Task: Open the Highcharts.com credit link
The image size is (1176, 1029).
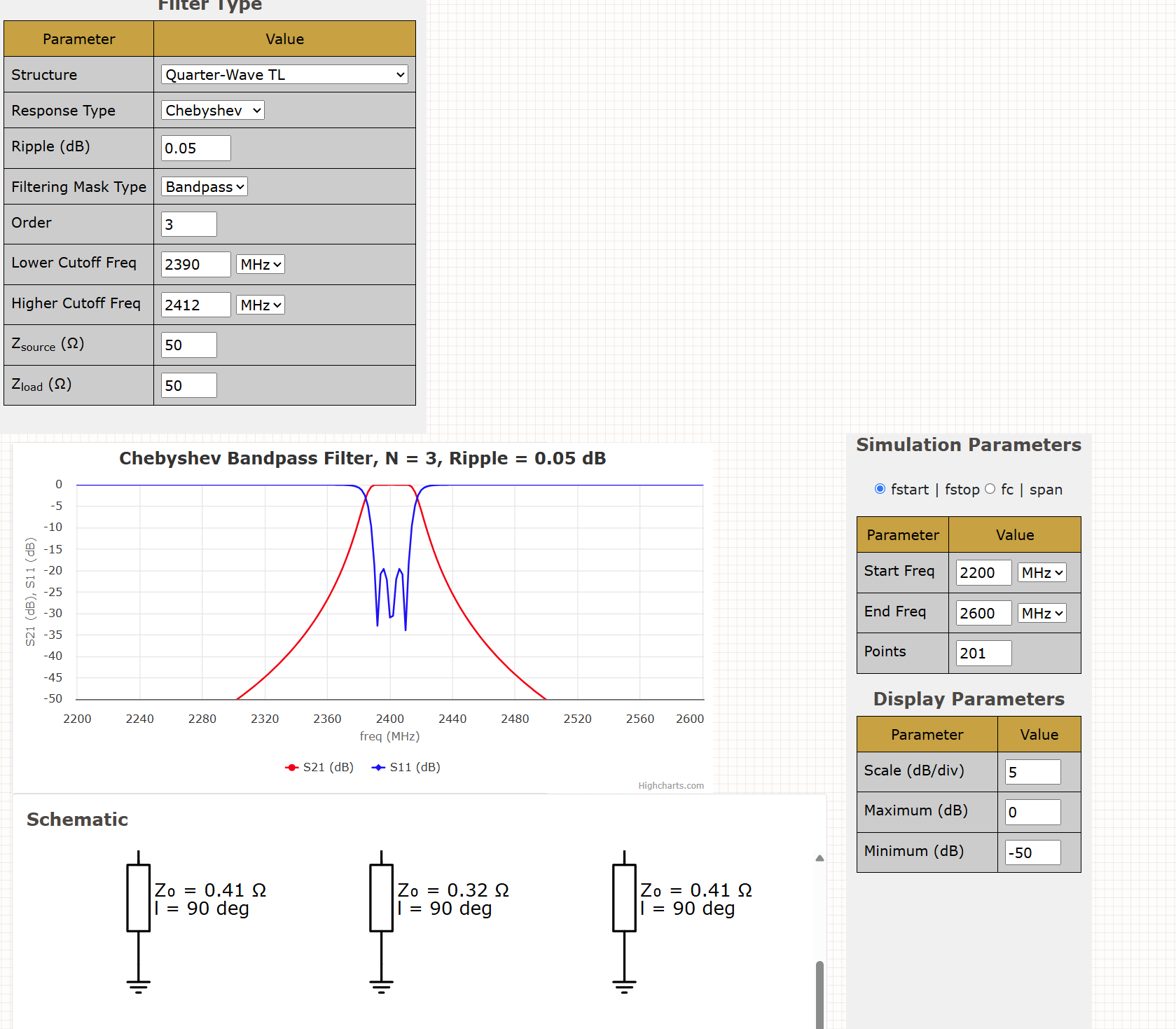Action: point(670,786)
